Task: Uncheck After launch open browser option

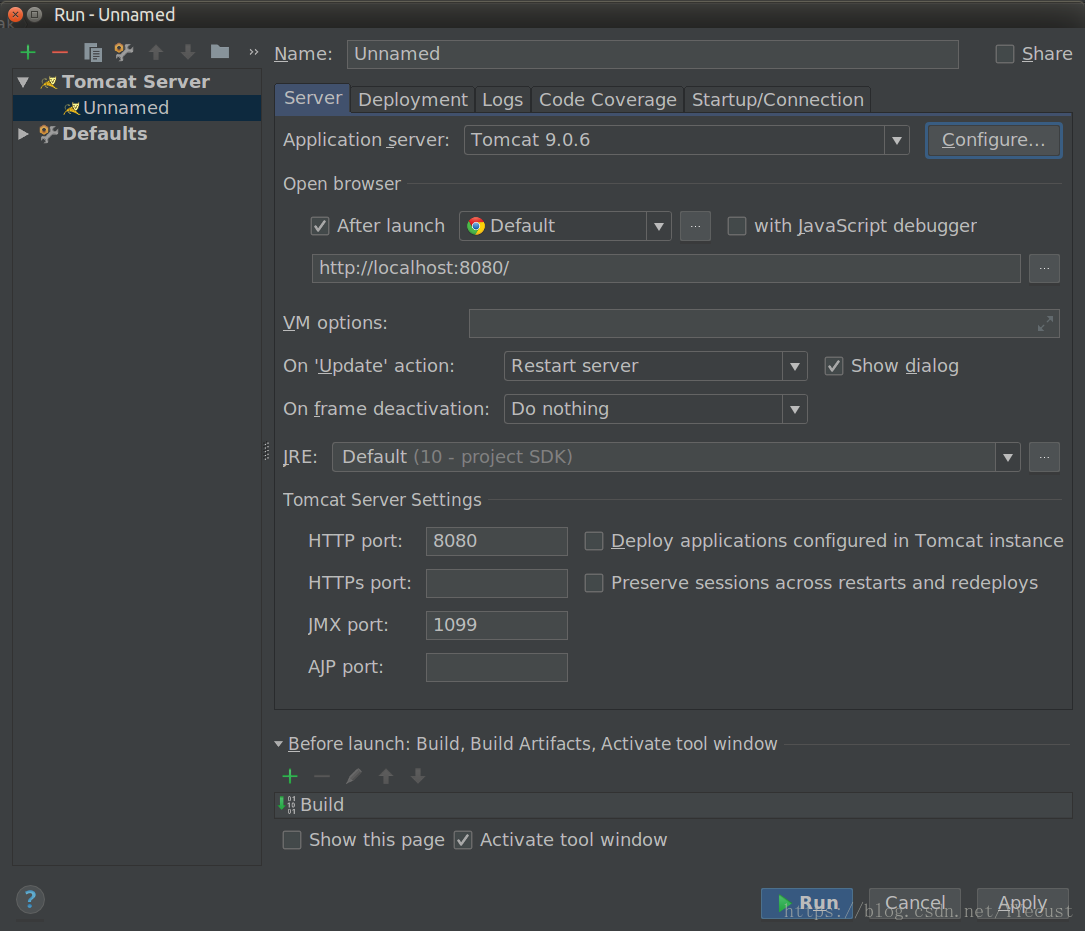Action: point(320,226)
